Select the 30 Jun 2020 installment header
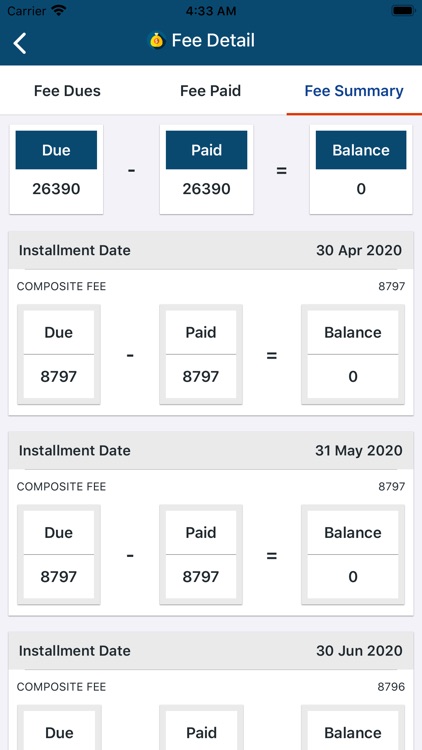This screenshot has height=750, width=422. (211, 651)
